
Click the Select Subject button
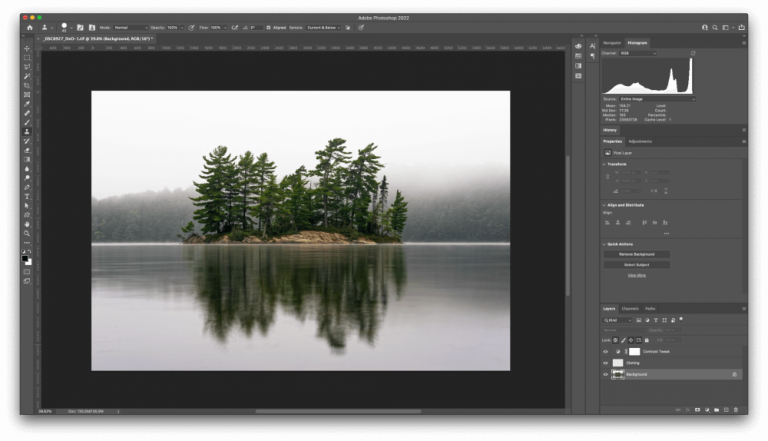point(636,265)
